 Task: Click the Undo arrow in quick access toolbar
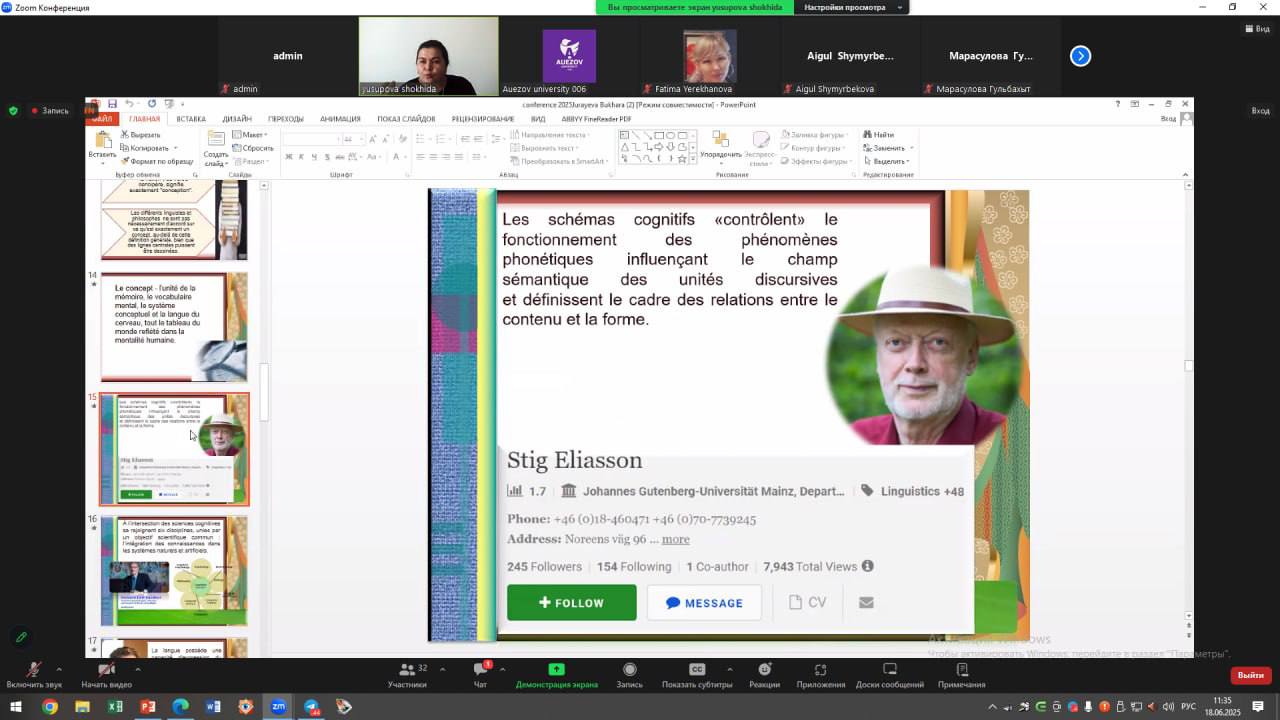coord(129,104)
